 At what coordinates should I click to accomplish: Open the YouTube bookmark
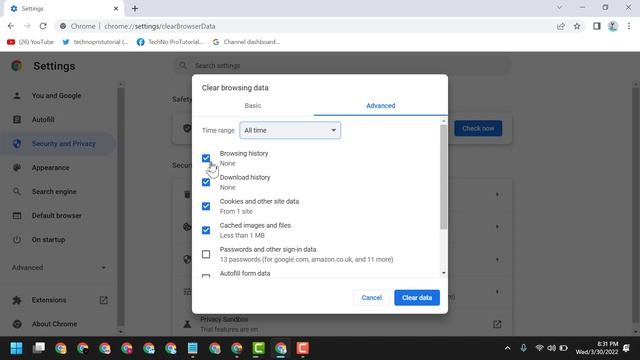click(x=30, y=42)
